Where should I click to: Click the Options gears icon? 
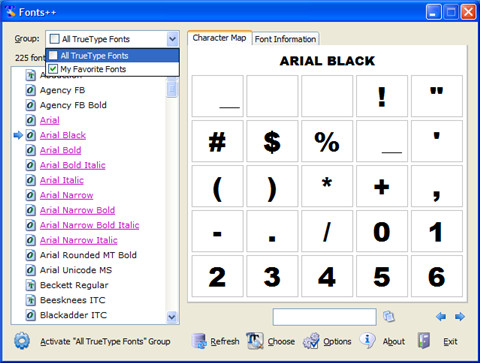[x=311, y=341]
